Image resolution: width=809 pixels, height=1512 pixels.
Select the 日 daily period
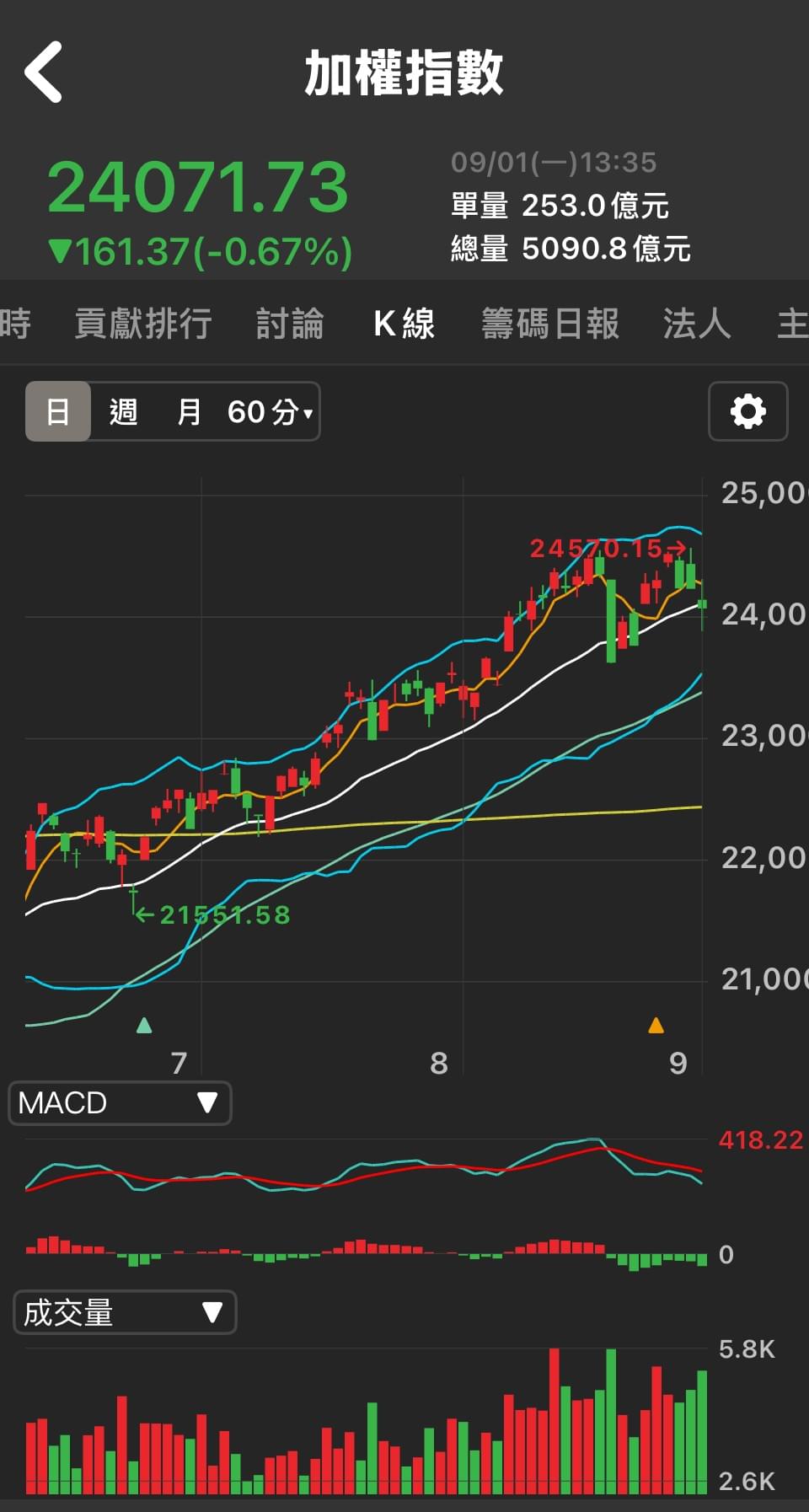point(57,411)
